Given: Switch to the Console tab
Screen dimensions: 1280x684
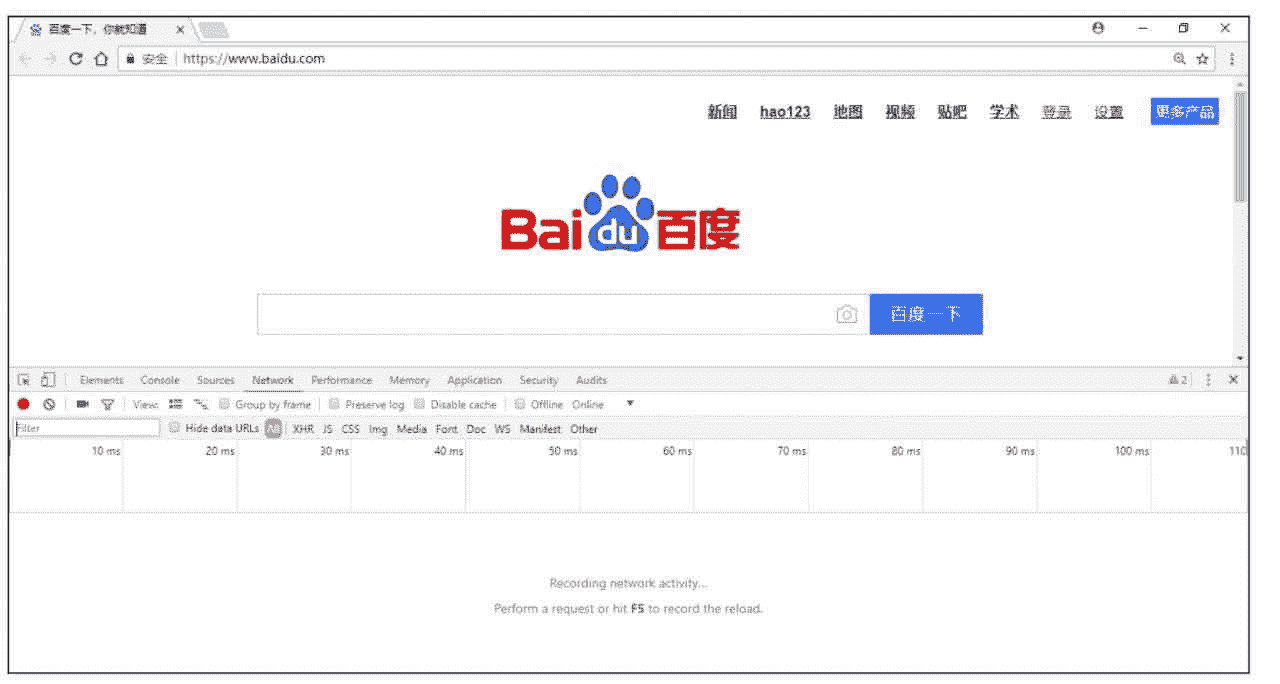Looking at the screenshot, I should [160, 380].
